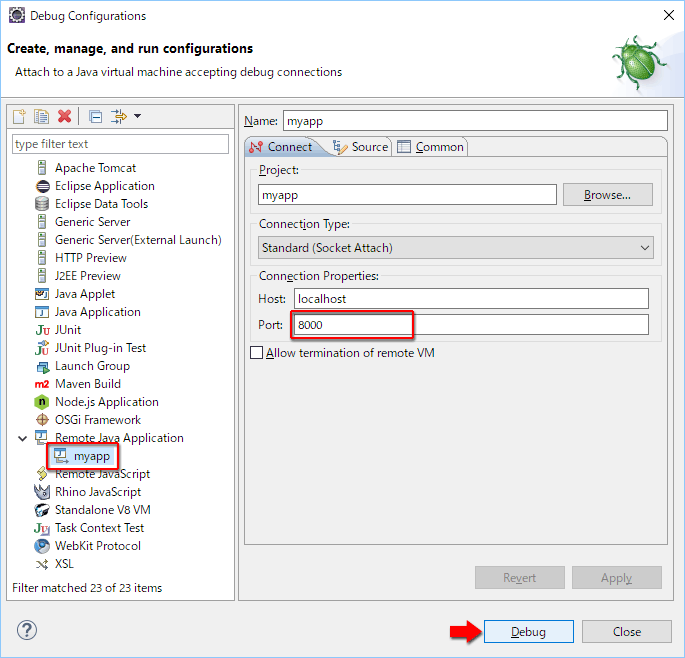Switch to the Common tab
This screenshot has width=685, height=658.
point(431,147)
